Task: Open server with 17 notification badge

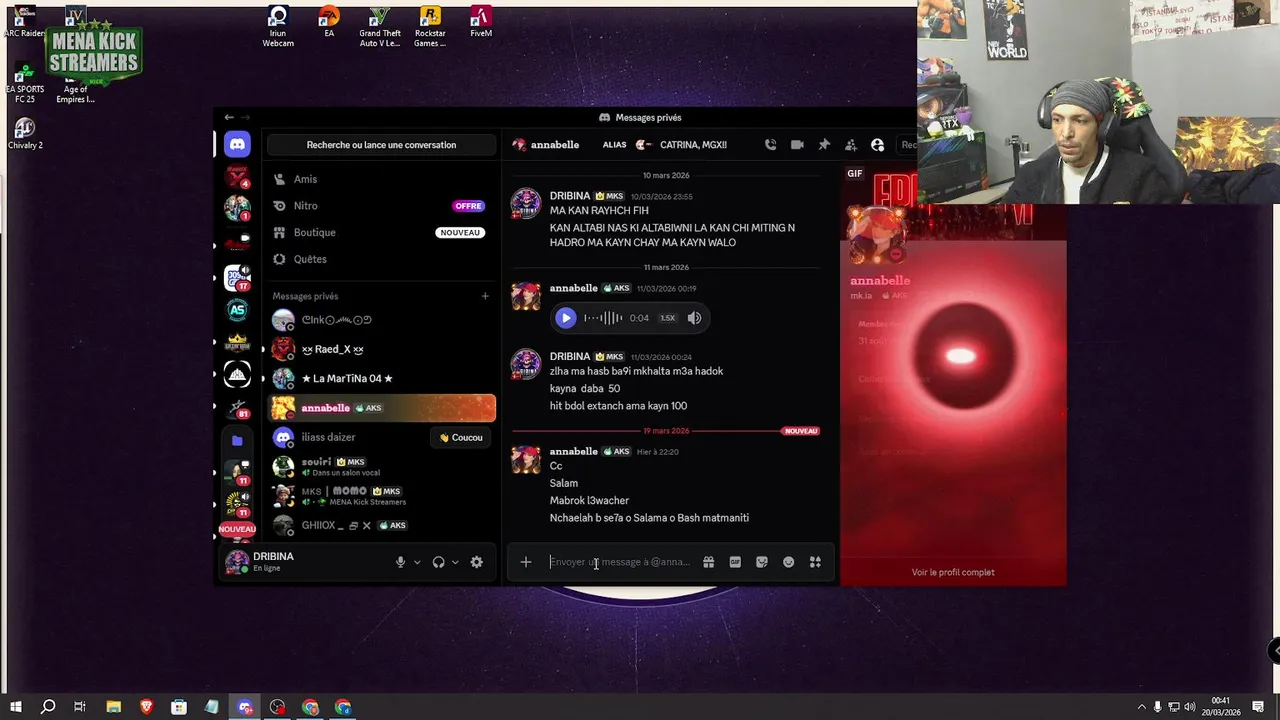Action: [237, 277]
